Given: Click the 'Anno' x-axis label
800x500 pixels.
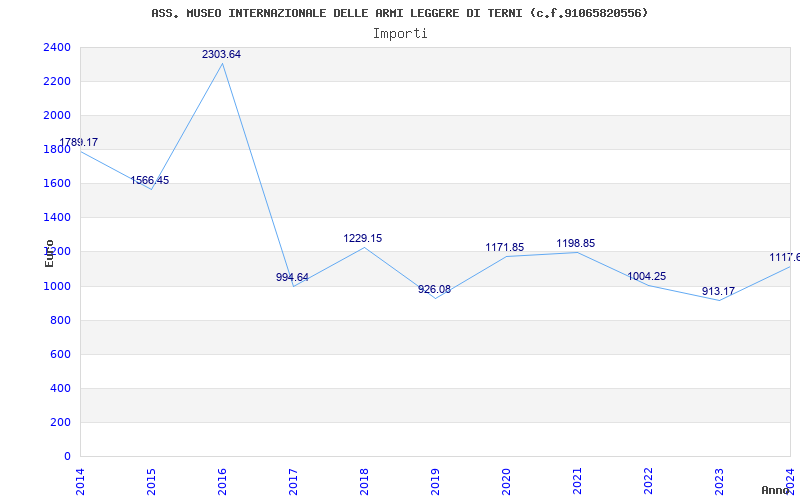Looking at the screenshot, I should tap(775, 490).
